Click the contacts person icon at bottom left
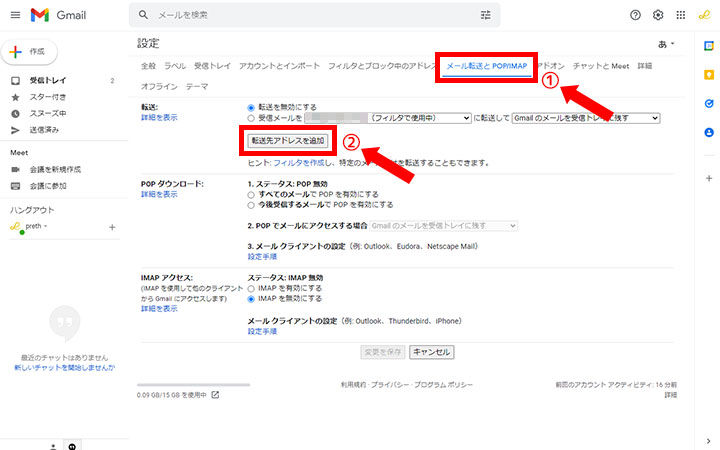This screenshot has width=720, height=450. click(53, 446)
